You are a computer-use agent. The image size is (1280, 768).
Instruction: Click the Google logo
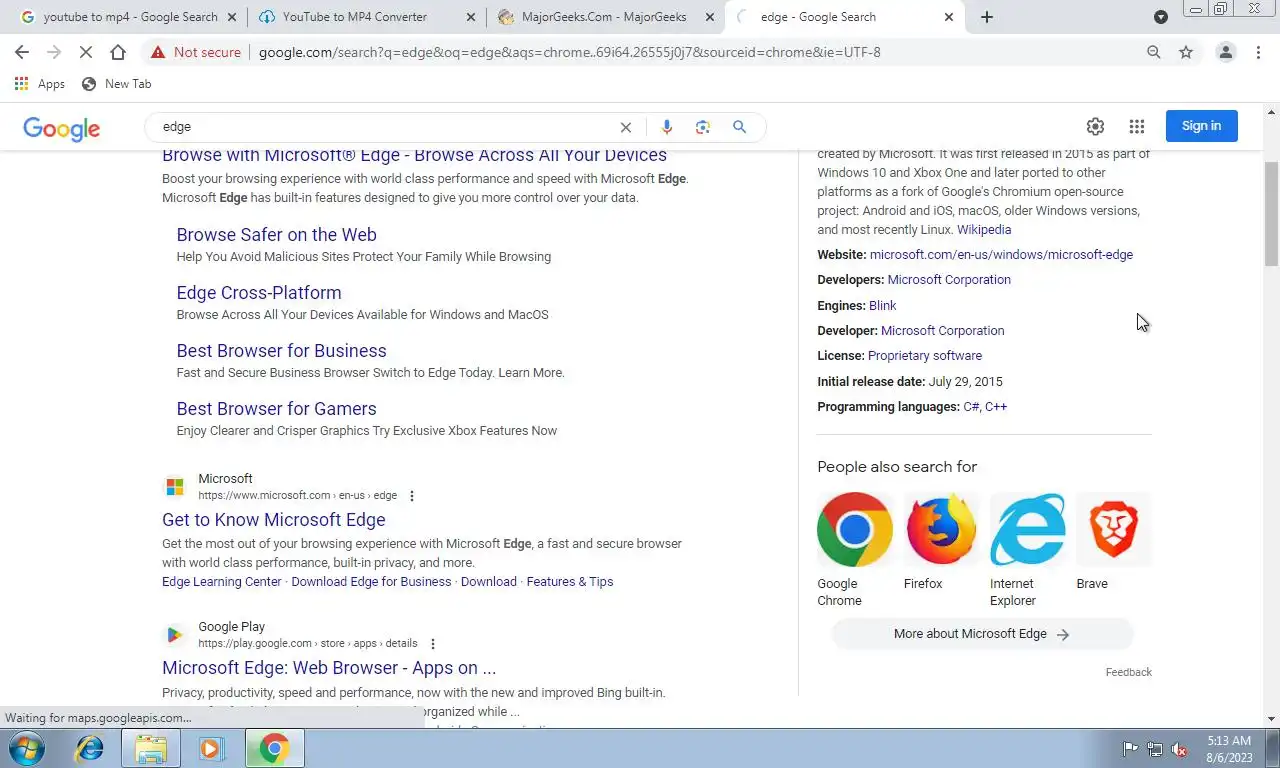click(62, 128)
